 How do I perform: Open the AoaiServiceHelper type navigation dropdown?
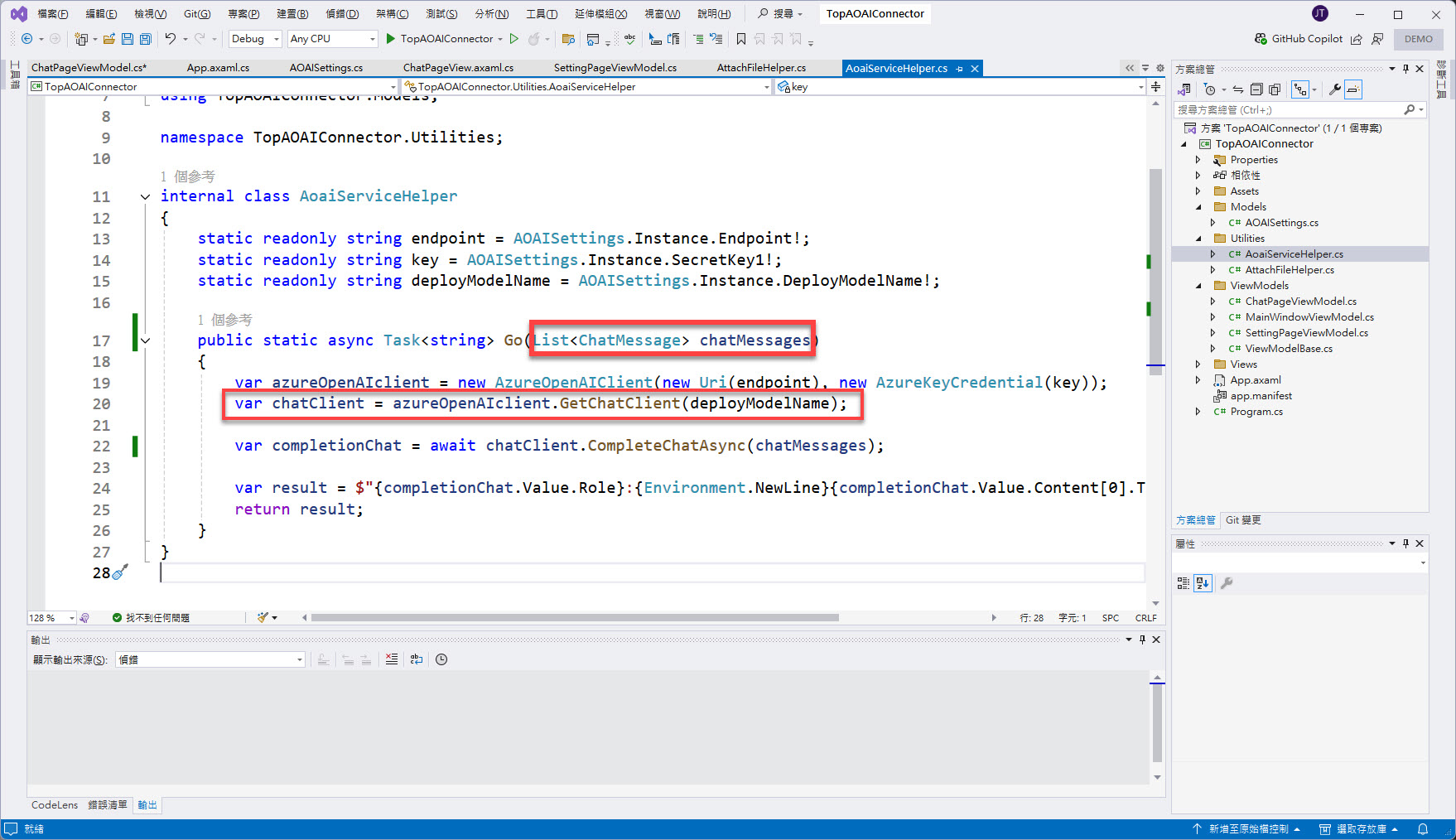(x=586, y=86)
